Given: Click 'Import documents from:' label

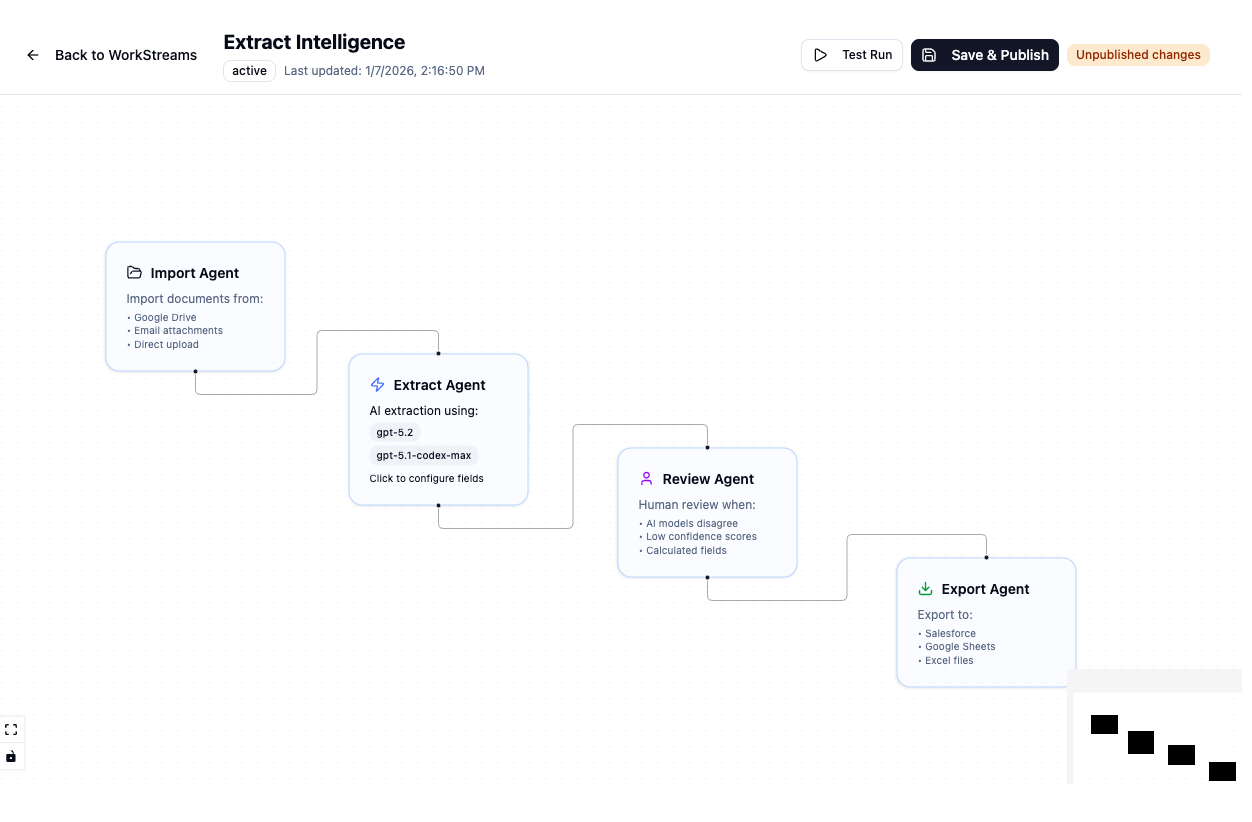Looking at the screenshot, I should pyautogui.click(x=195, y=298).
